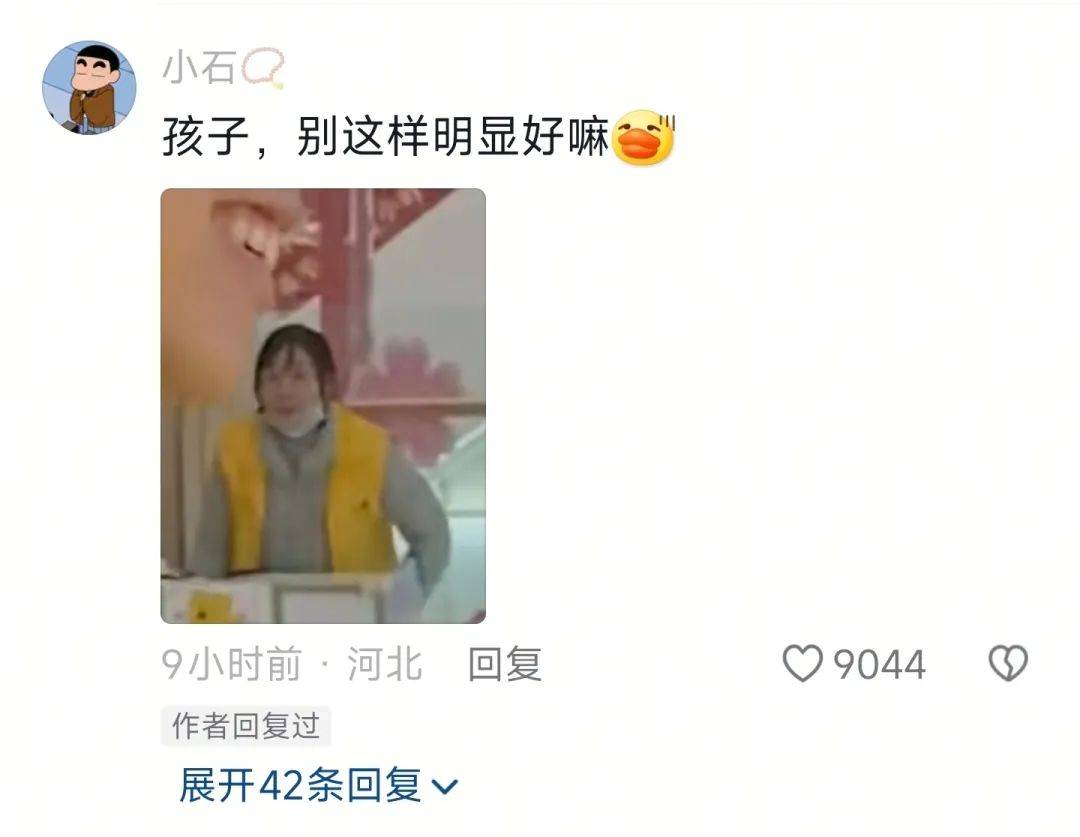Viewport: 1080px width, 837px height.
Task: Select the comment text 孩子，别这样明显好嘛
Action: pos(386,137)
